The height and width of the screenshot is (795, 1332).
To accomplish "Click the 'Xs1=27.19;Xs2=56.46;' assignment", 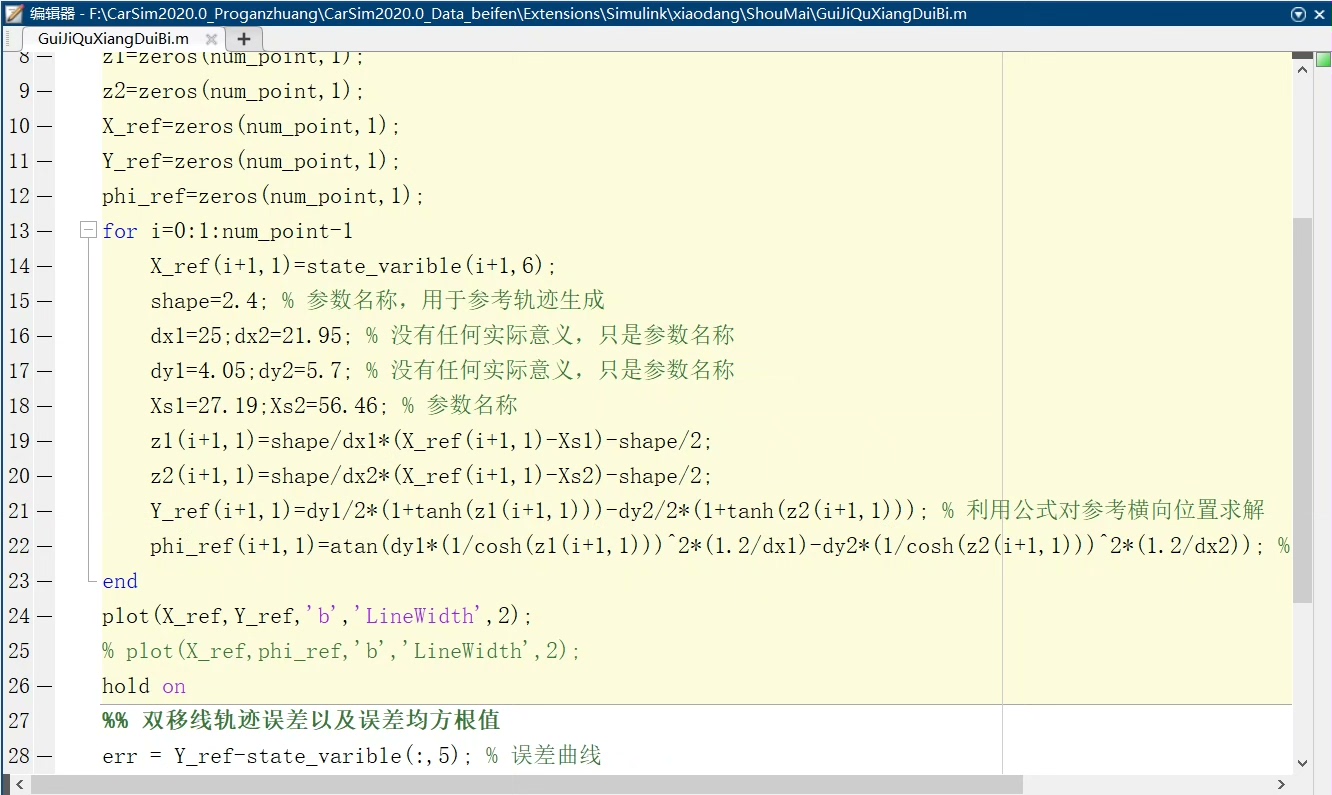I will pyautogui.click(x=270, y=406).
